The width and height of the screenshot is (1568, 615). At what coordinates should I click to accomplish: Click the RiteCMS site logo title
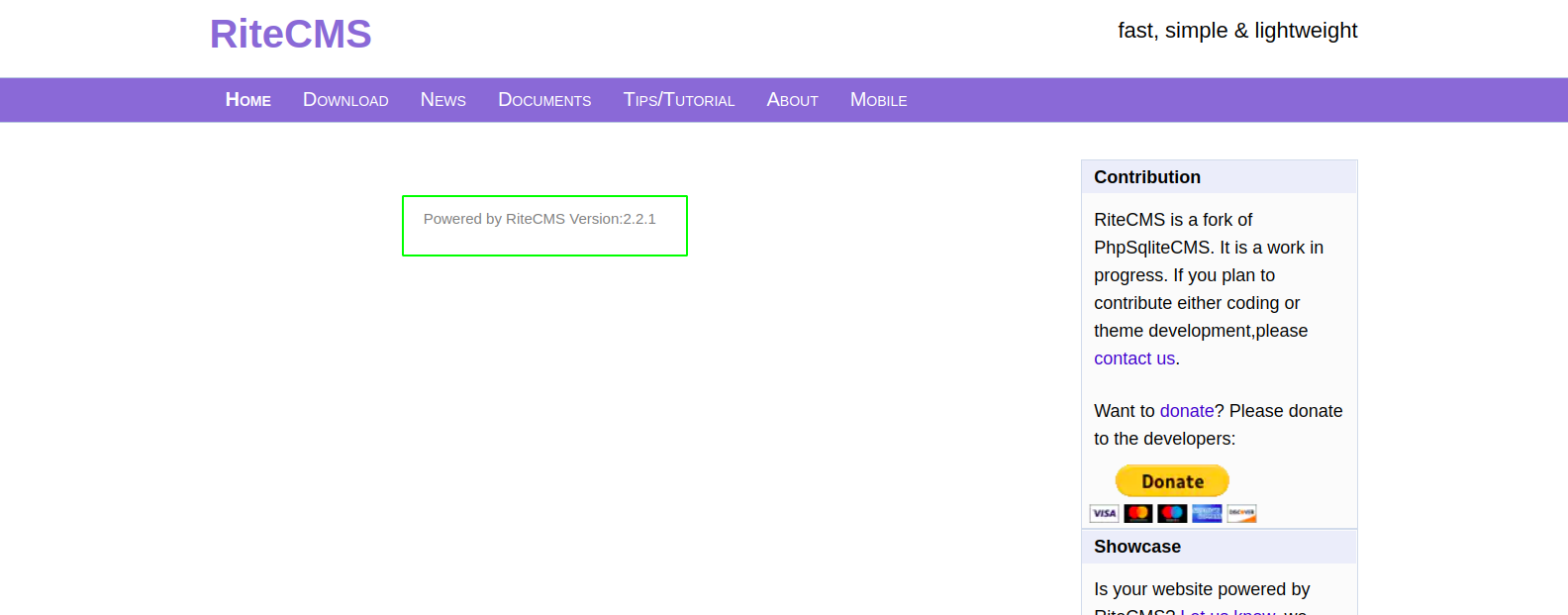(x=290, y=35)
